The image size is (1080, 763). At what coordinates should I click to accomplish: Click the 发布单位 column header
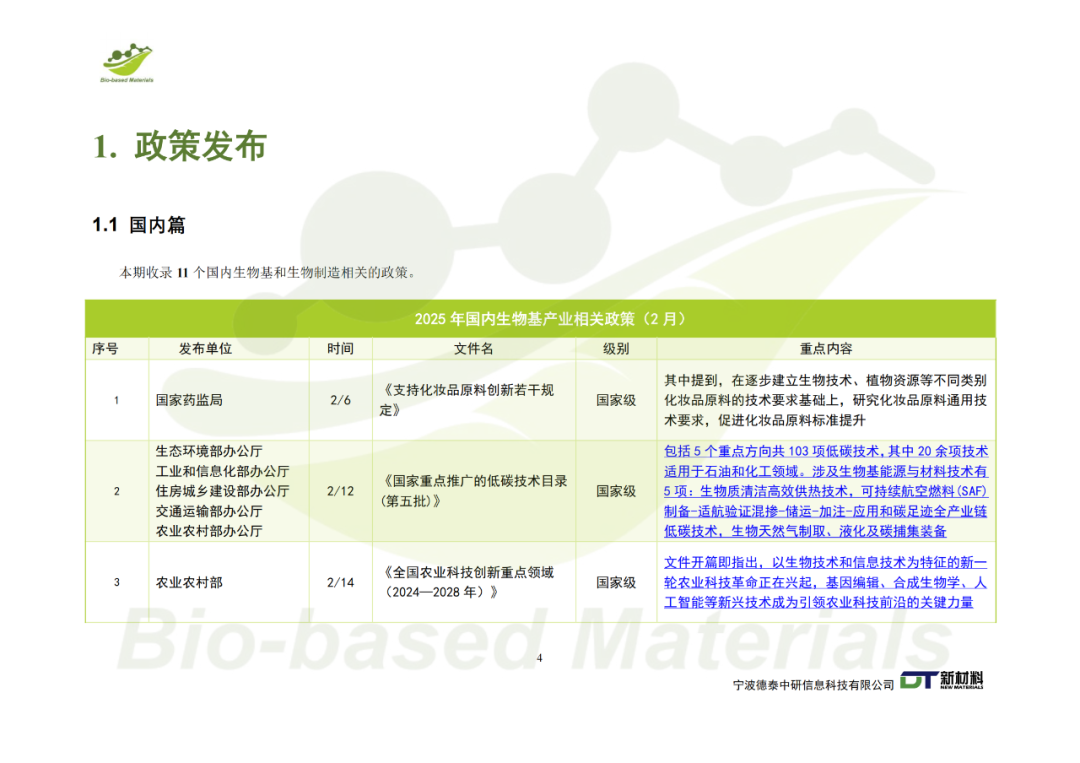point(205,349)
